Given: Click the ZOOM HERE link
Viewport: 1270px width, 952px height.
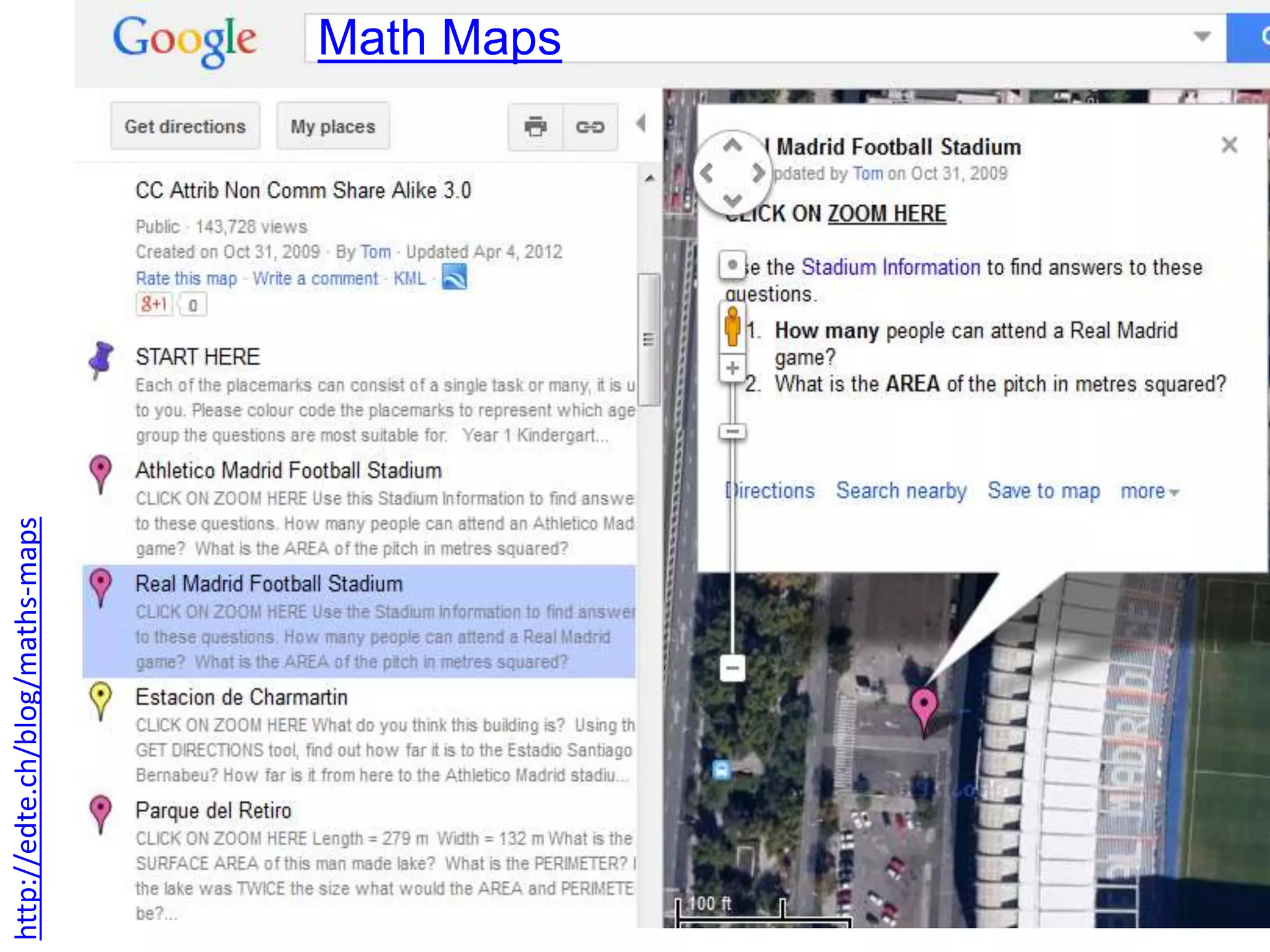Looking at the screenshot, I should (887, 214).
